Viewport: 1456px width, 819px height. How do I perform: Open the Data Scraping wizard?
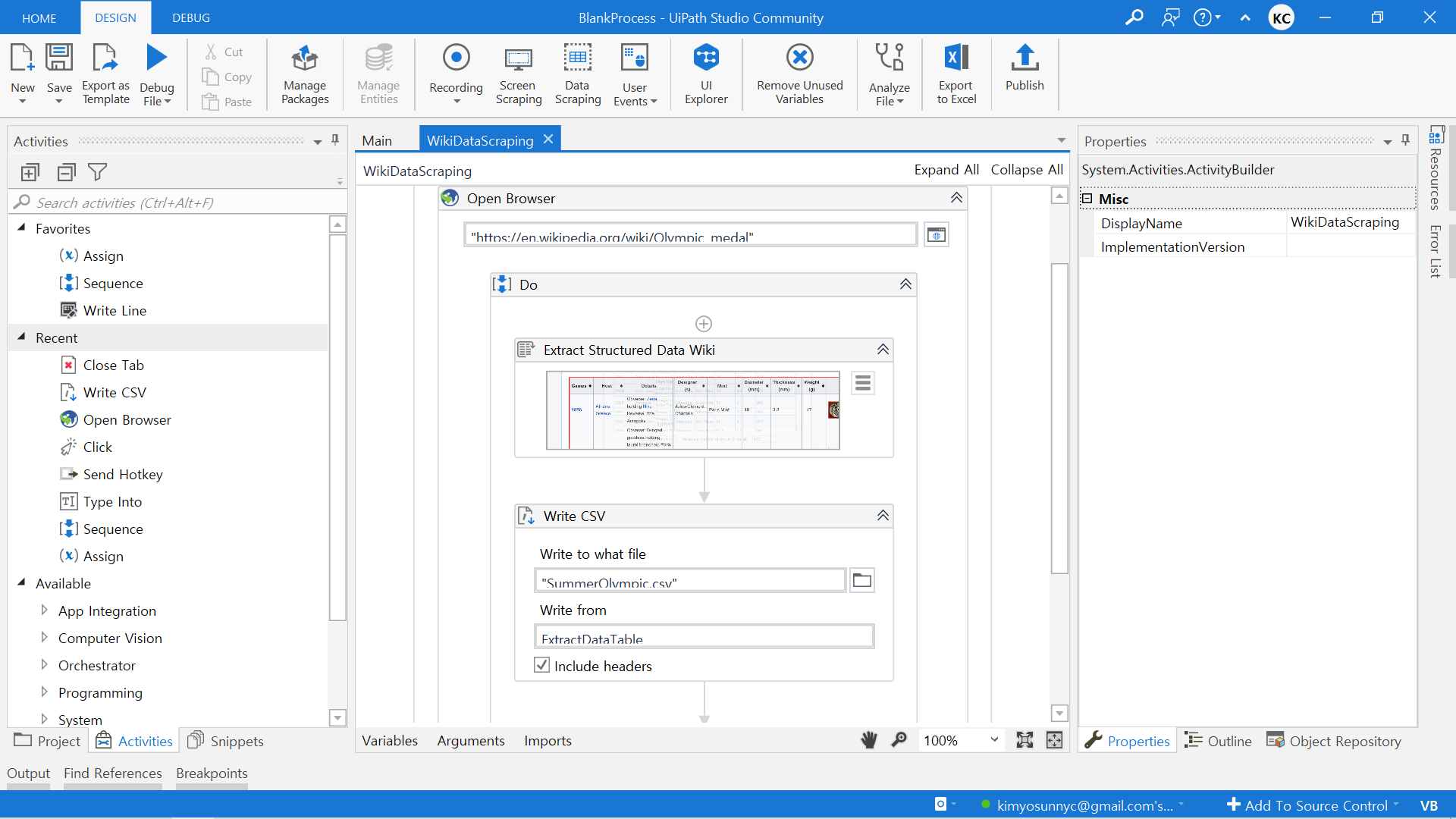(577, 73)
